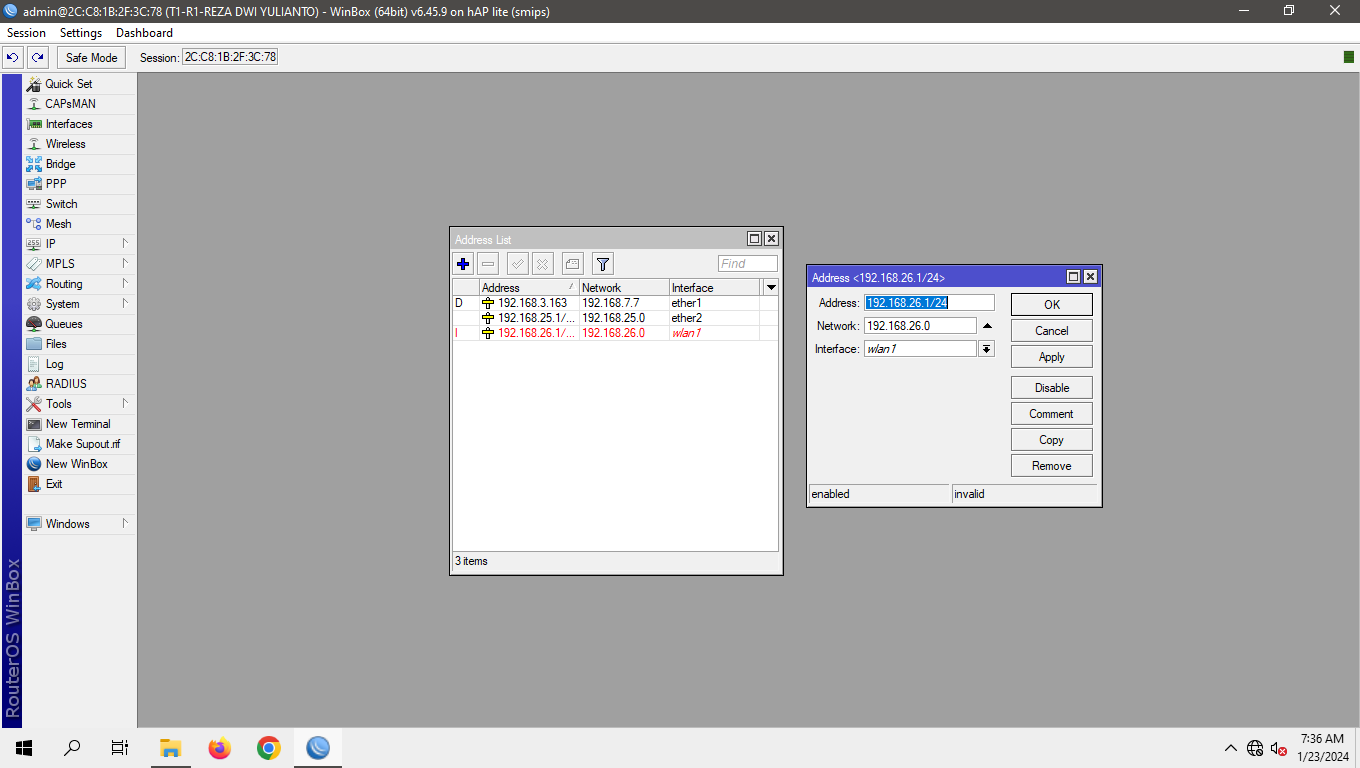Click Apply in Address dialog

click(1052, 356)
